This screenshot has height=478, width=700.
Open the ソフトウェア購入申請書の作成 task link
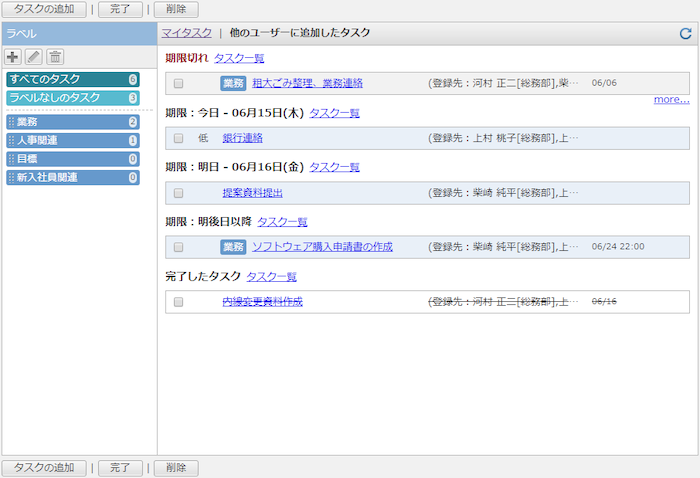(322, 247)
